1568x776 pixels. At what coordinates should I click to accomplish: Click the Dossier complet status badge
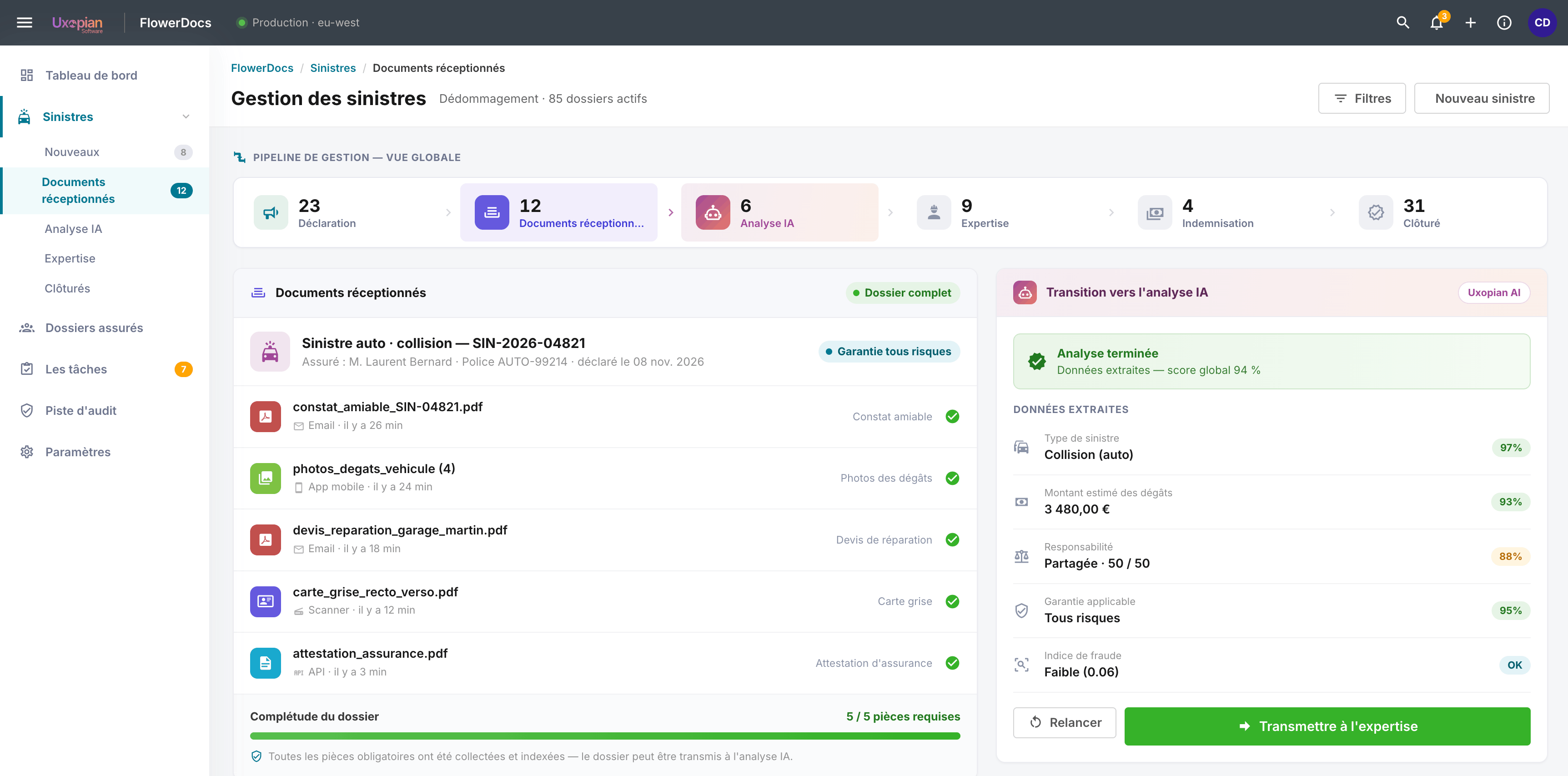point(902,293)
